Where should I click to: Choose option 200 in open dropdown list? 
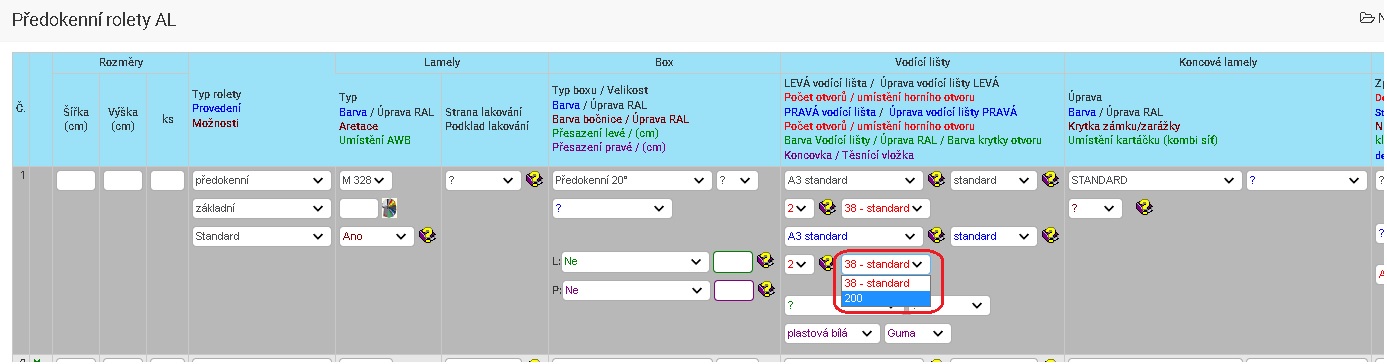click(886, 298)
